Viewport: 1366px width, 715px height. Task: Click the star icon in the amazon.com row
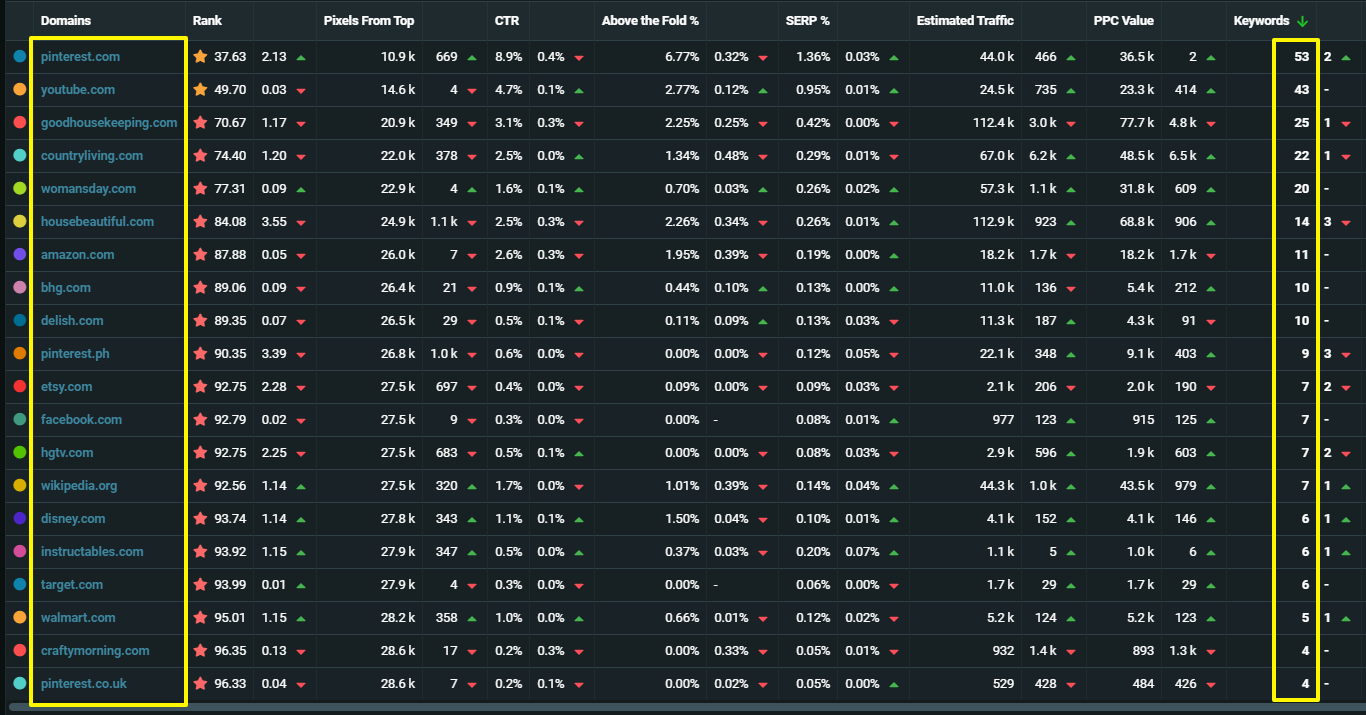[x=200, y=255]
